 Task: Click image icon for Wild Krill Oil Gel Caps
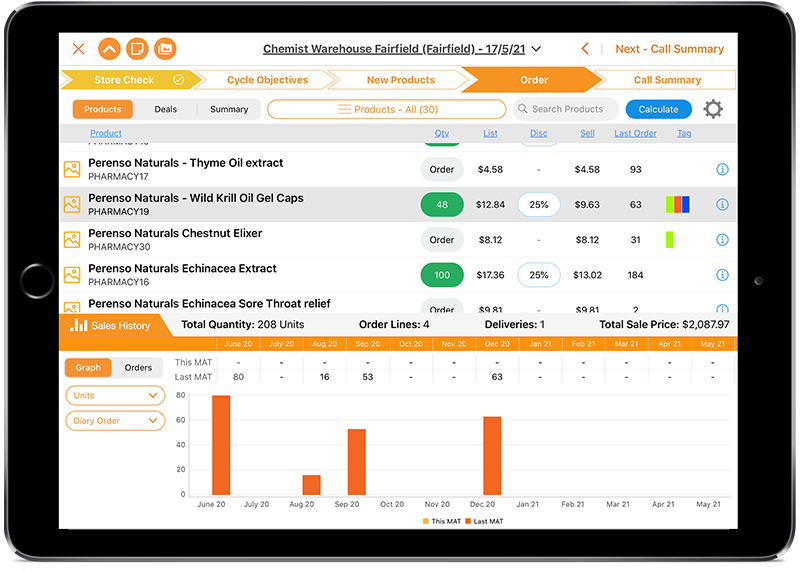[72, 205]
